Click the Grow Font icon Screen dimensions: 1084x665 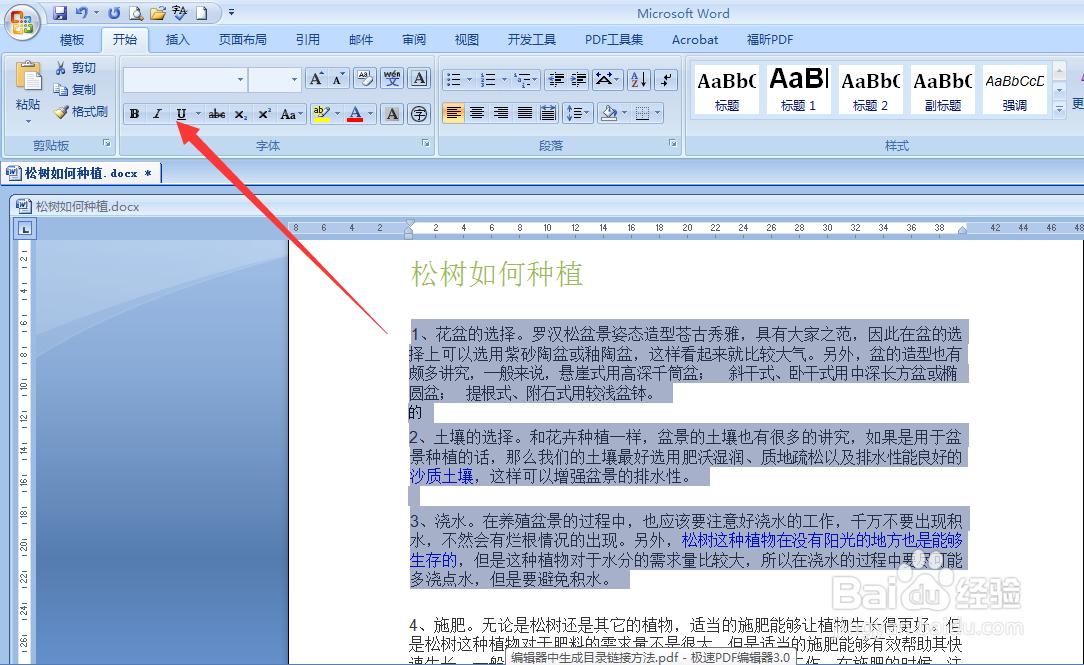(x=316, y=78)
